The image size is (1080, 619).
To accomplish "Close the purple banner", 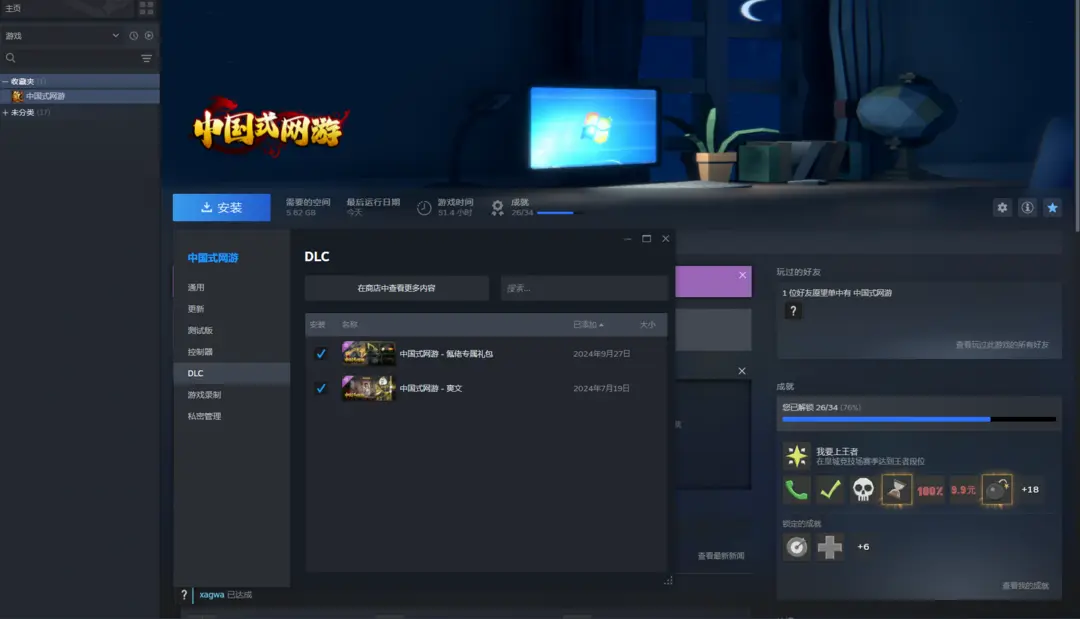I will tap(742, 275).
